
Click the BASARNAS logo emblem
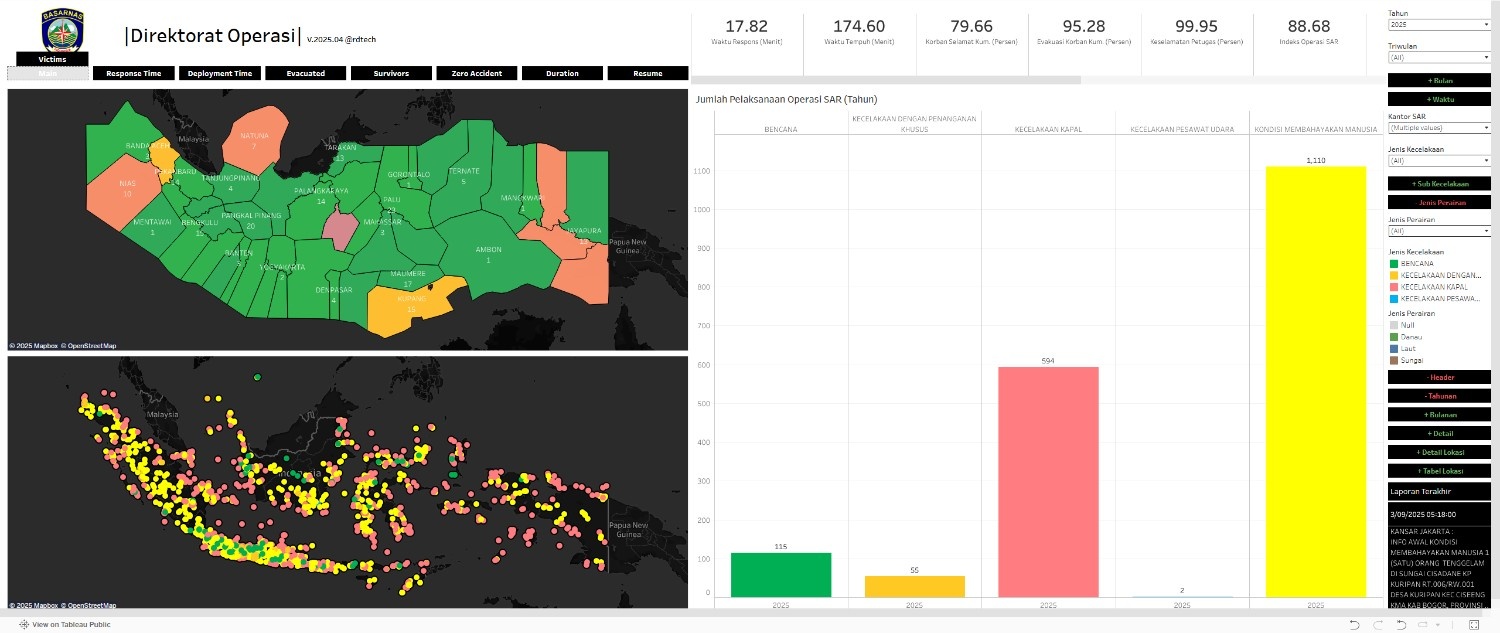(63, 29)
